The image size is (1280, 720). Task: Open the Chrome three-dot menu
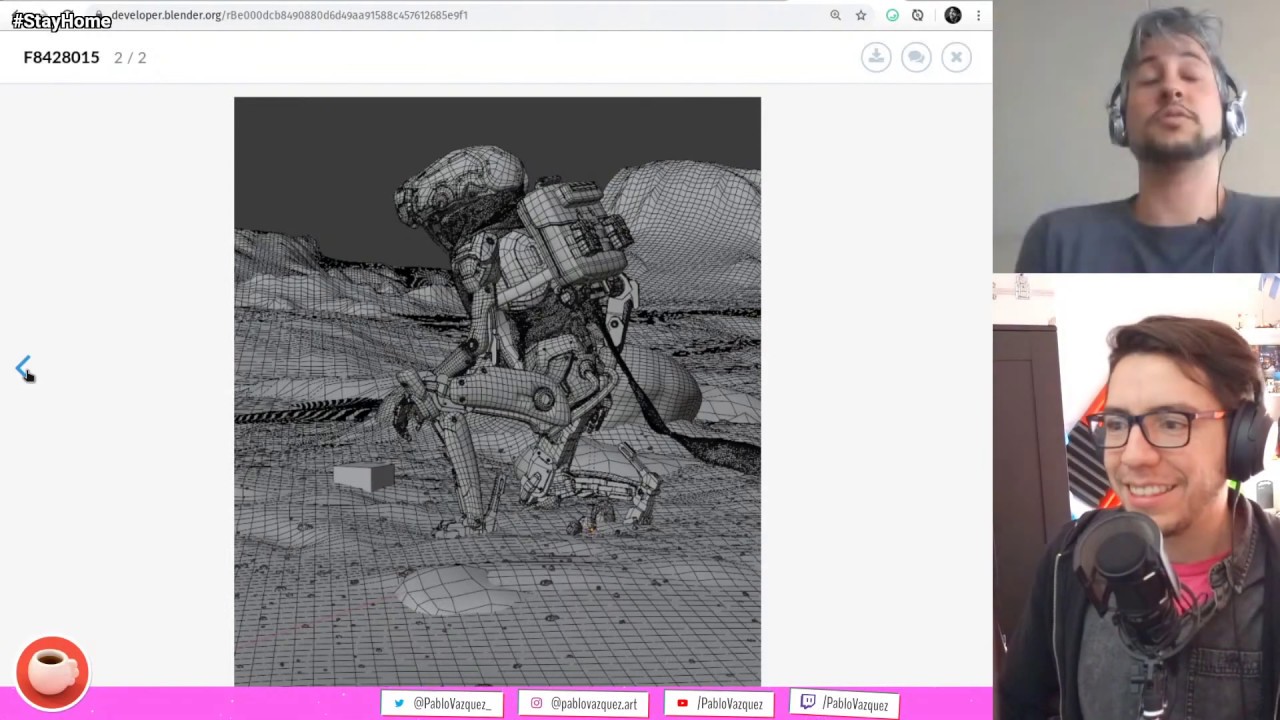[978, 15]
